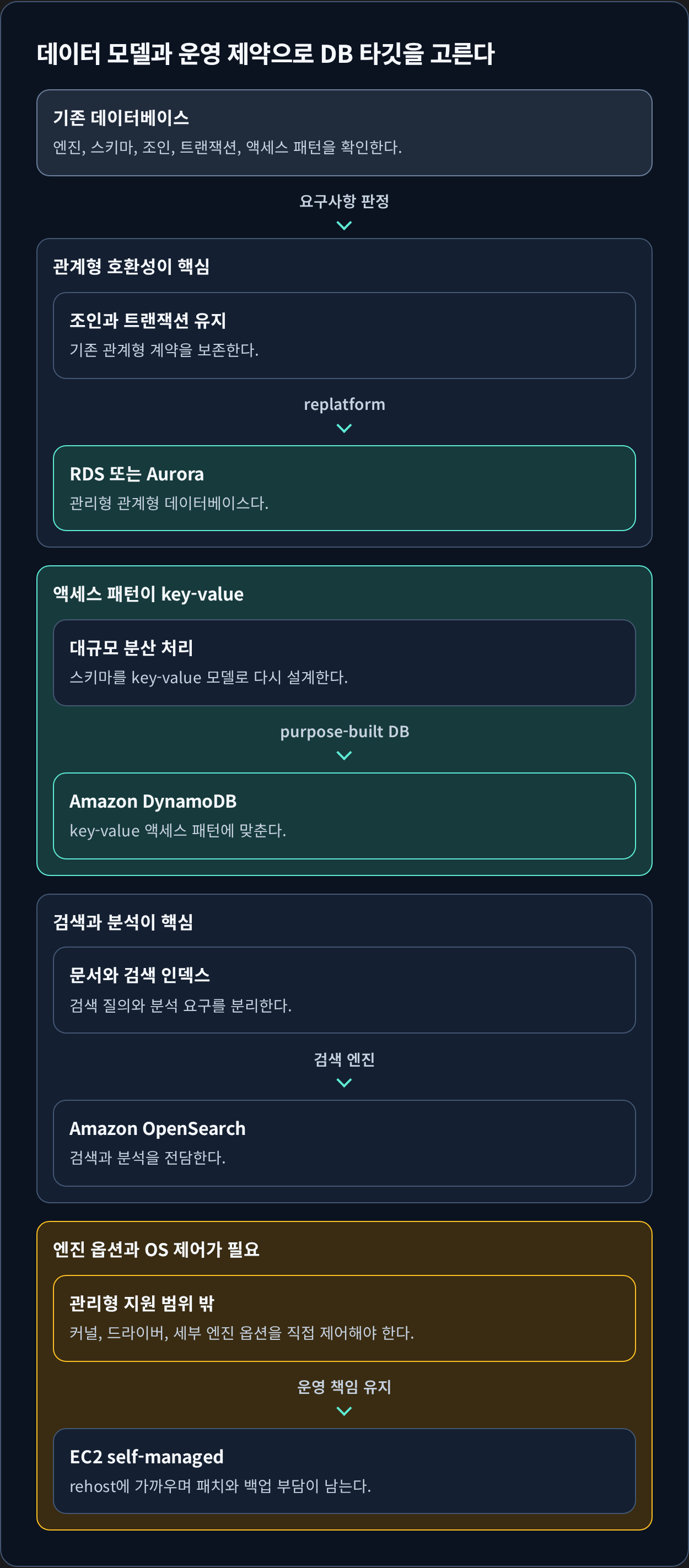Select the EC2 self-managed card

click(x=344, y=1470)
